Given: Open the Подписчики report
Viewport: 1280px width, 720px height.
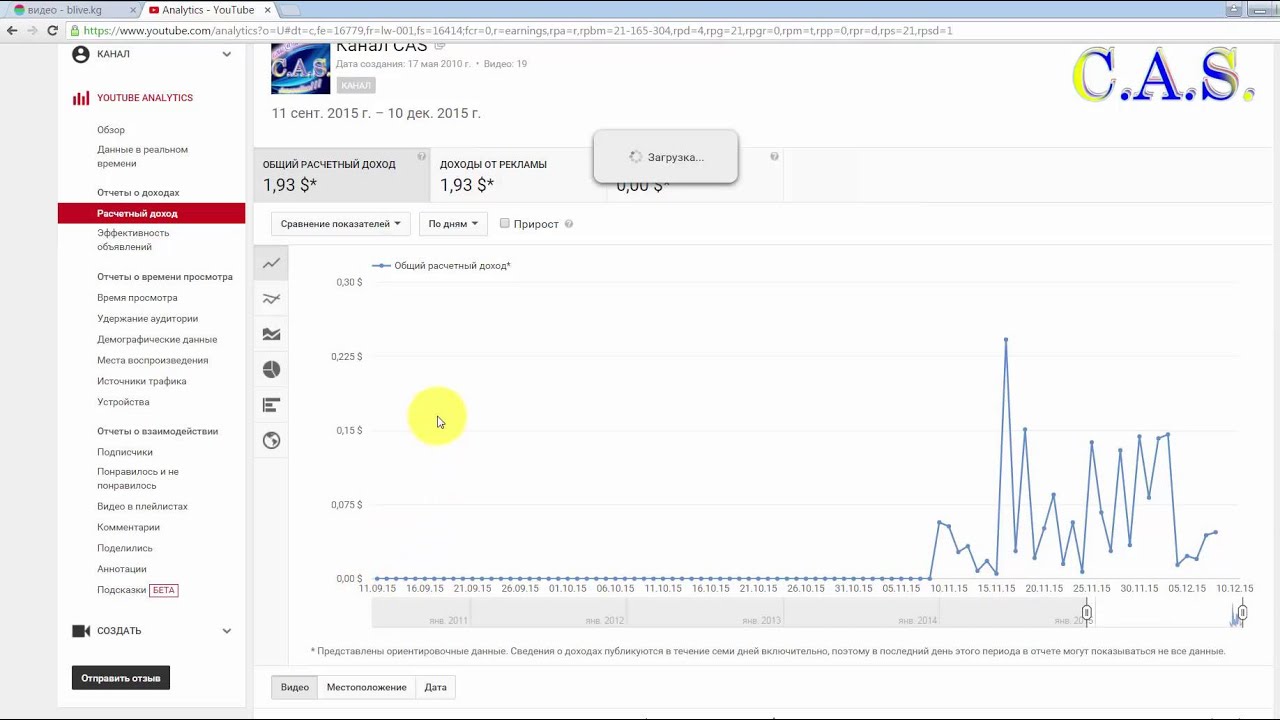Looking at the screenshot, I should coord(125,452).
